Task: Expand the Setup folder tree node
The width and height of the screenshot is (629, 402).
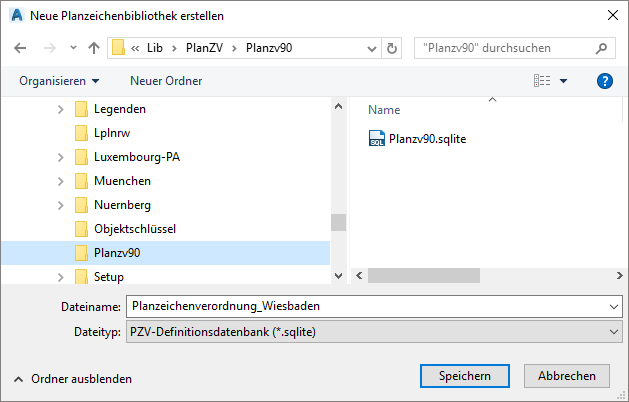Action: 61,277
